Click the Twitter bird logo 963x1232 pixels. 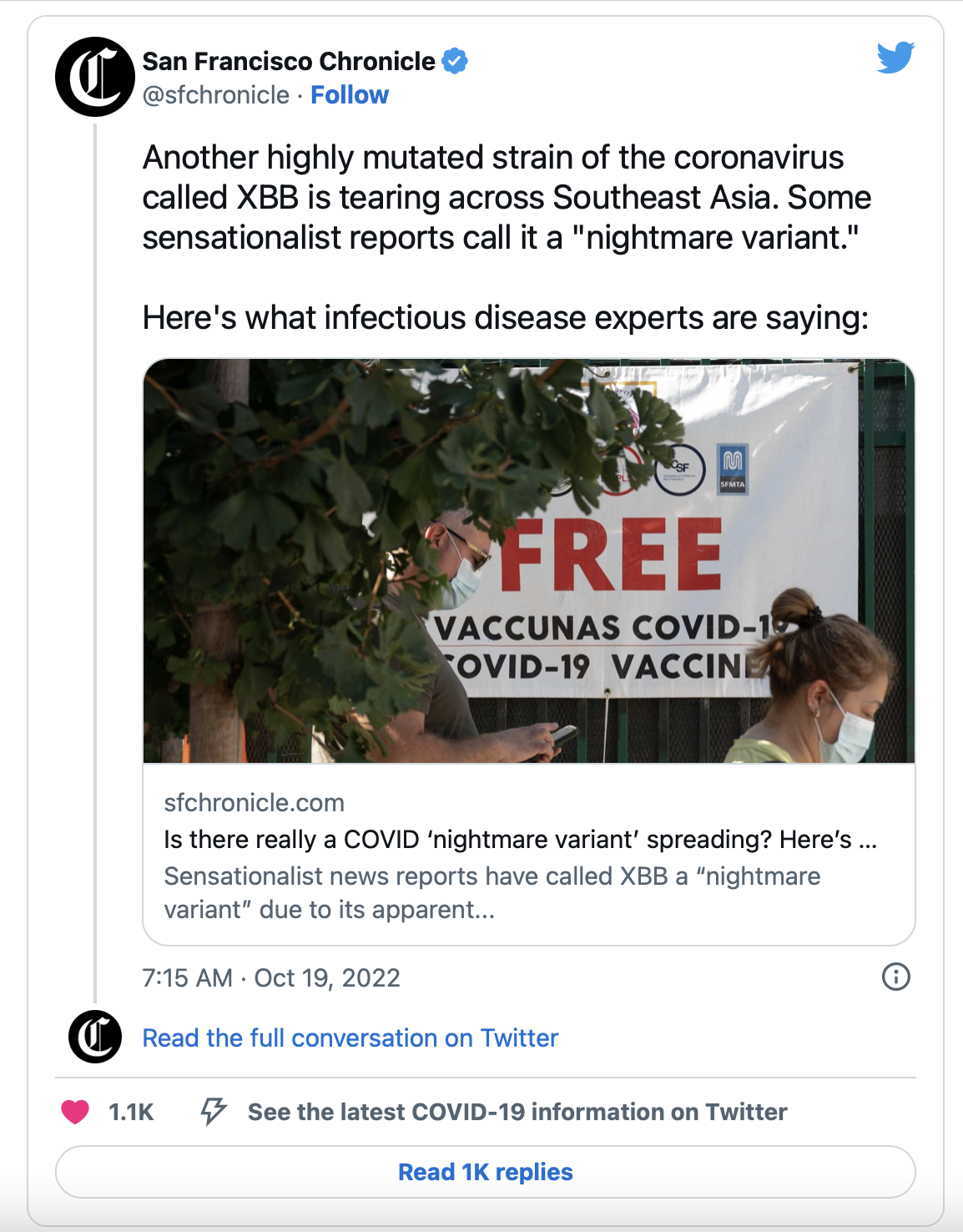(895, 58)
